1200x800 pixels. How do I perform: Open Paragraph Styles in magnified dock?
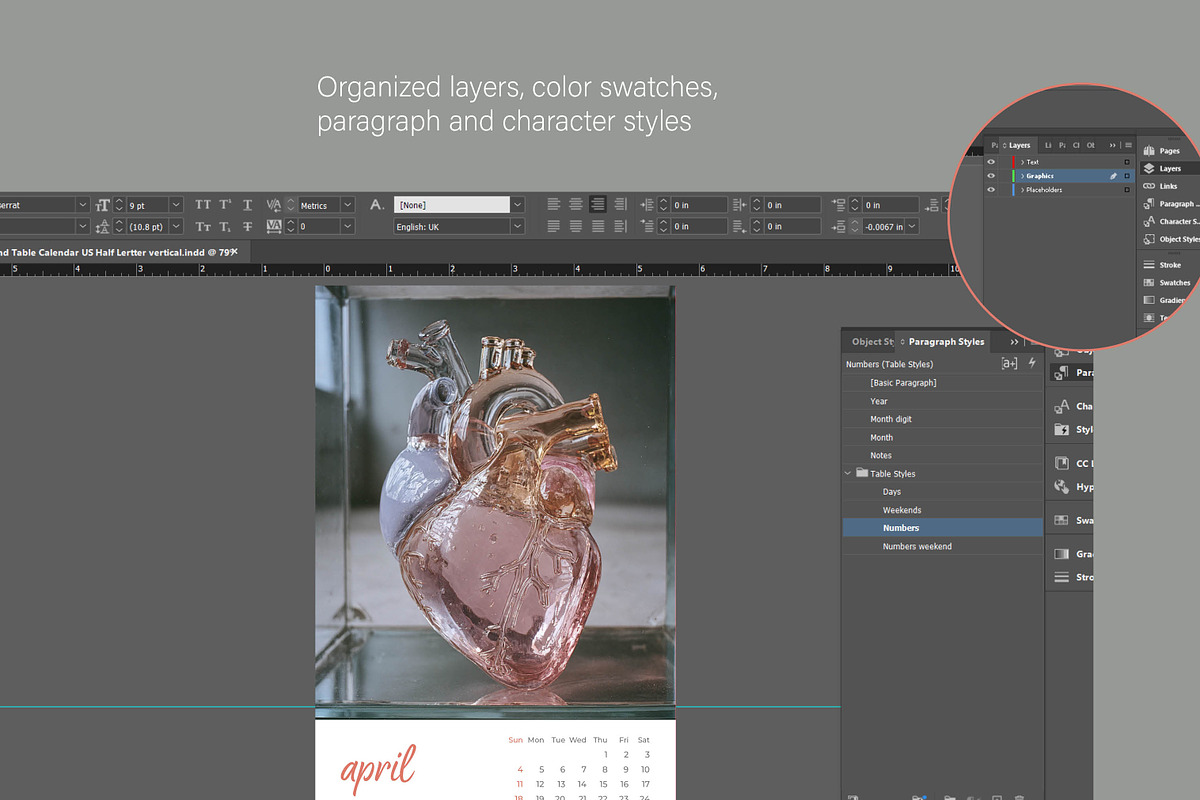click(1170, 204)
